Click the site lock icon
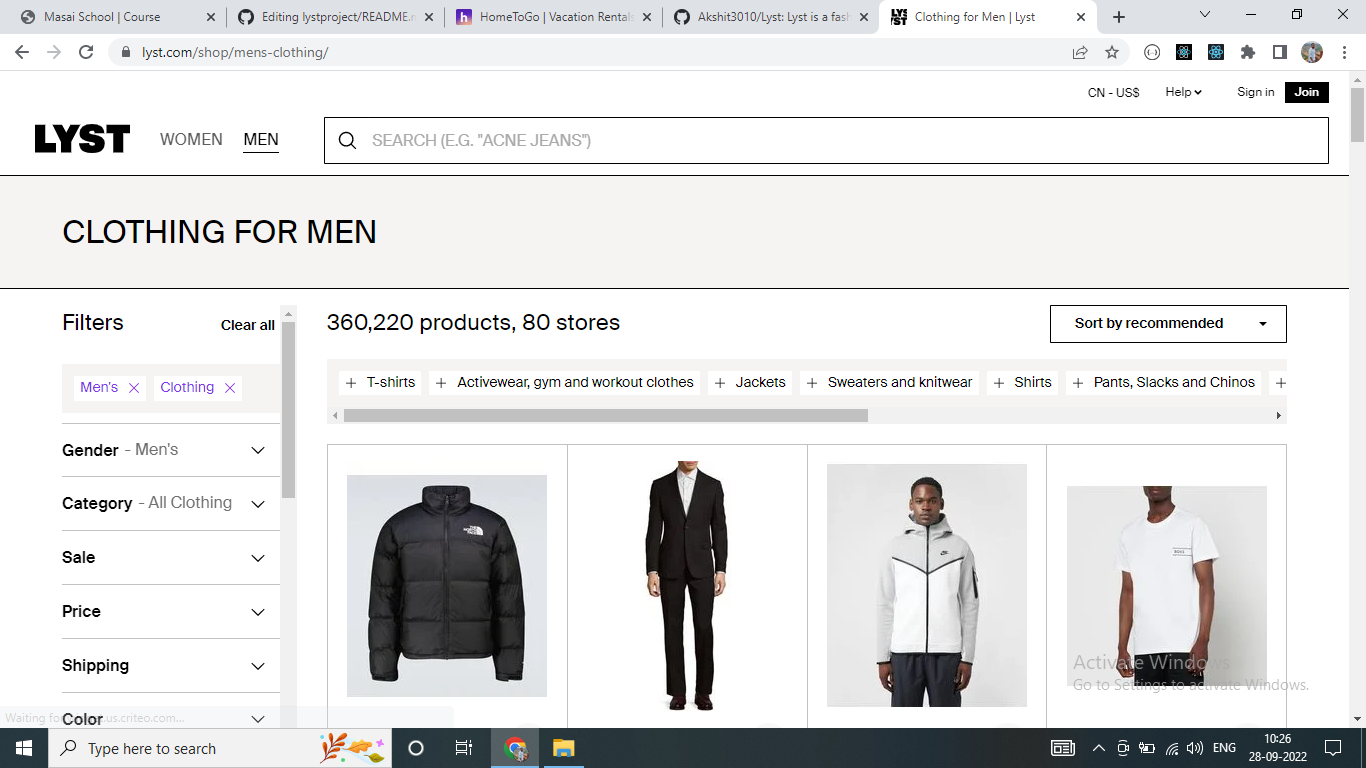This screenshot has height=768, width=1366. point(125,52)
